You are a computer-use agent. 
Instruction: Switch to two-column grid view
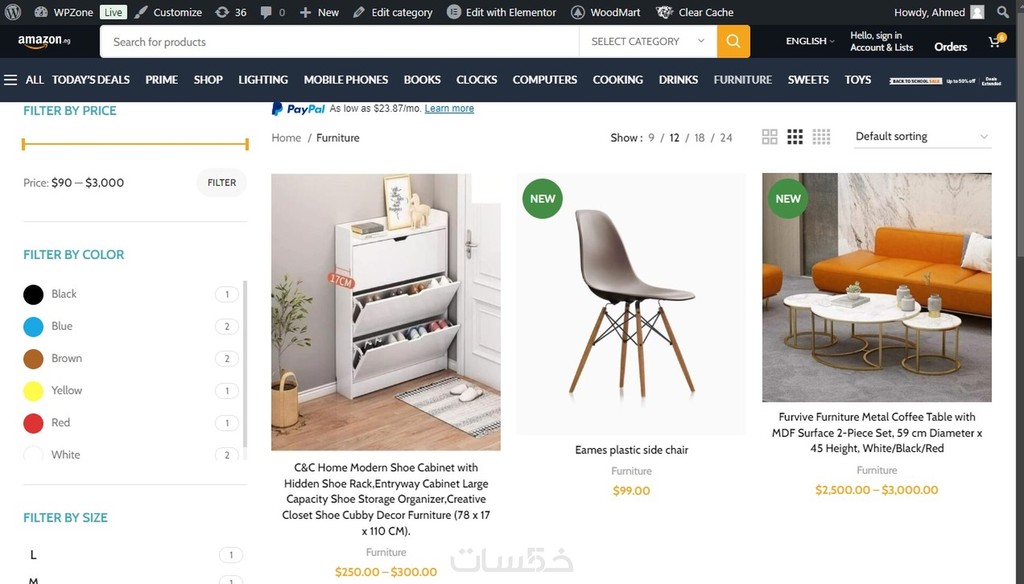coord(769,137)
